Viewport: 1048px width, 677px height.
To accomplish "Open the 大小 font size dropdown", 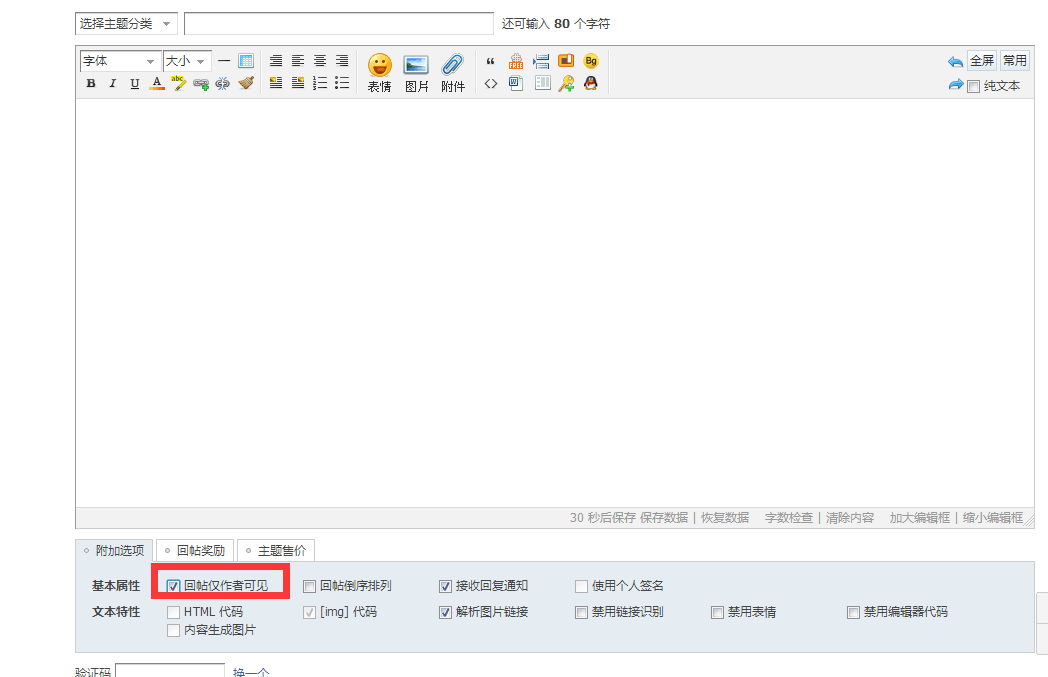I will [187, 61].
